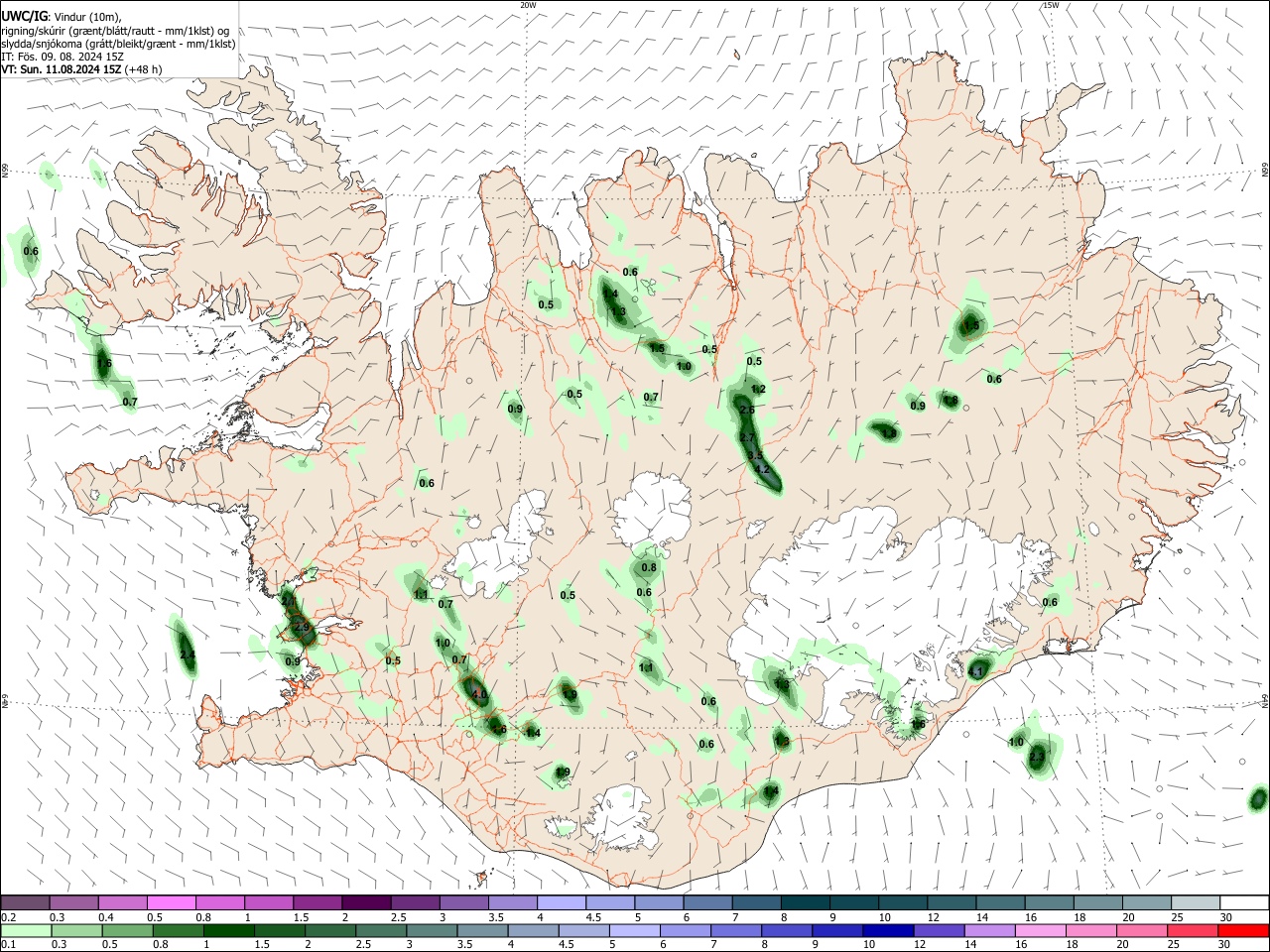Viewport: 1270px width, 952px height.
Task: Pick the plum 1.5–2 snow legend swatch
Action: 317,902
